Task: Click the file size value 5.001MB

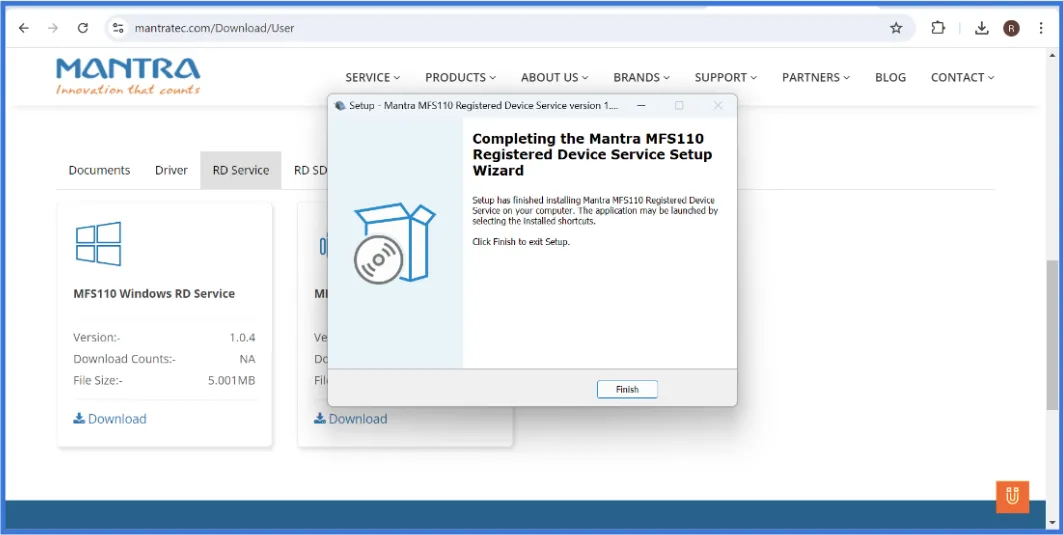Action: (x=231, y=380)
